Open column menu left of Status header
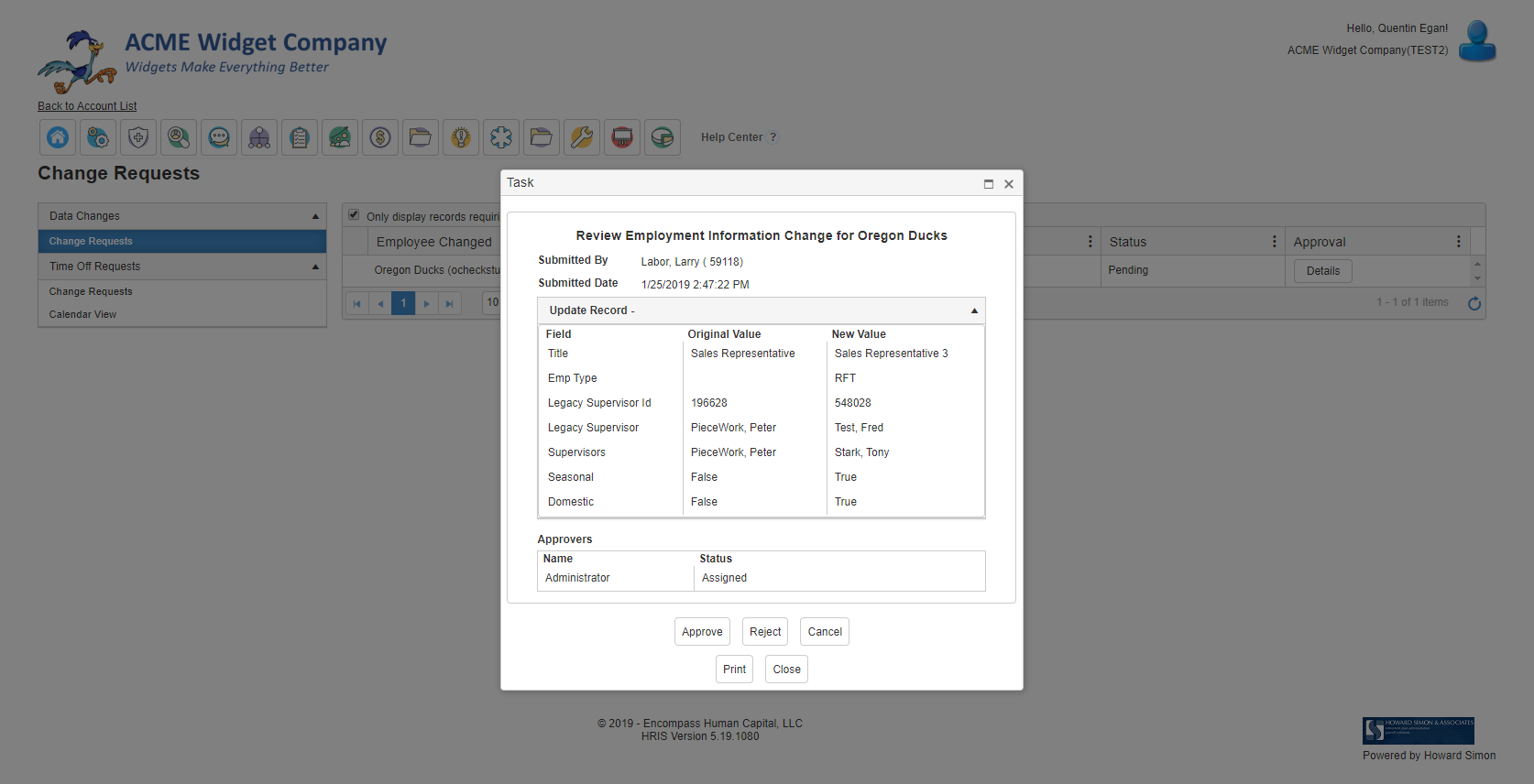This screenshot has width=1534, height=784. (1090, 242)
